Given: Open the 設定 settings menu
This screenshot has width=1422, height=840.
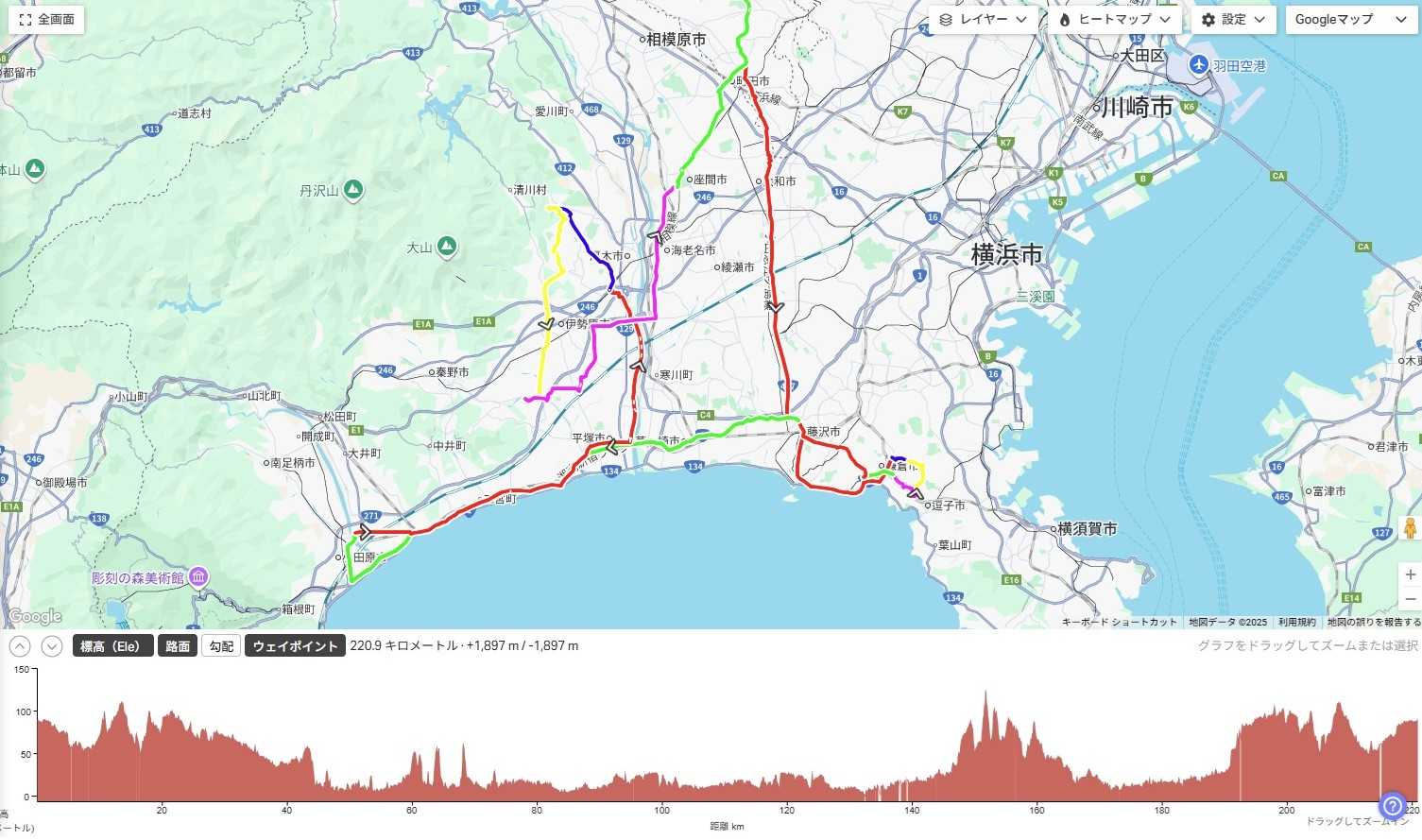Looking at the screenshot, I should point(1233,19).
